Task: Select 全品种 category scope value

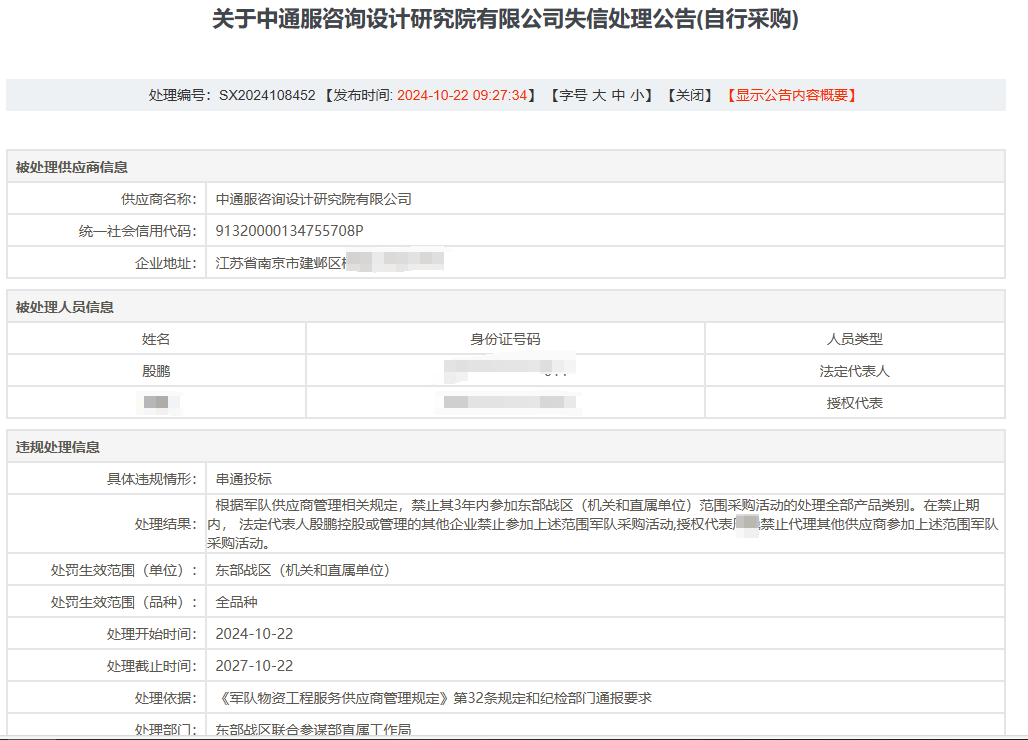Action: pos(236,602)
